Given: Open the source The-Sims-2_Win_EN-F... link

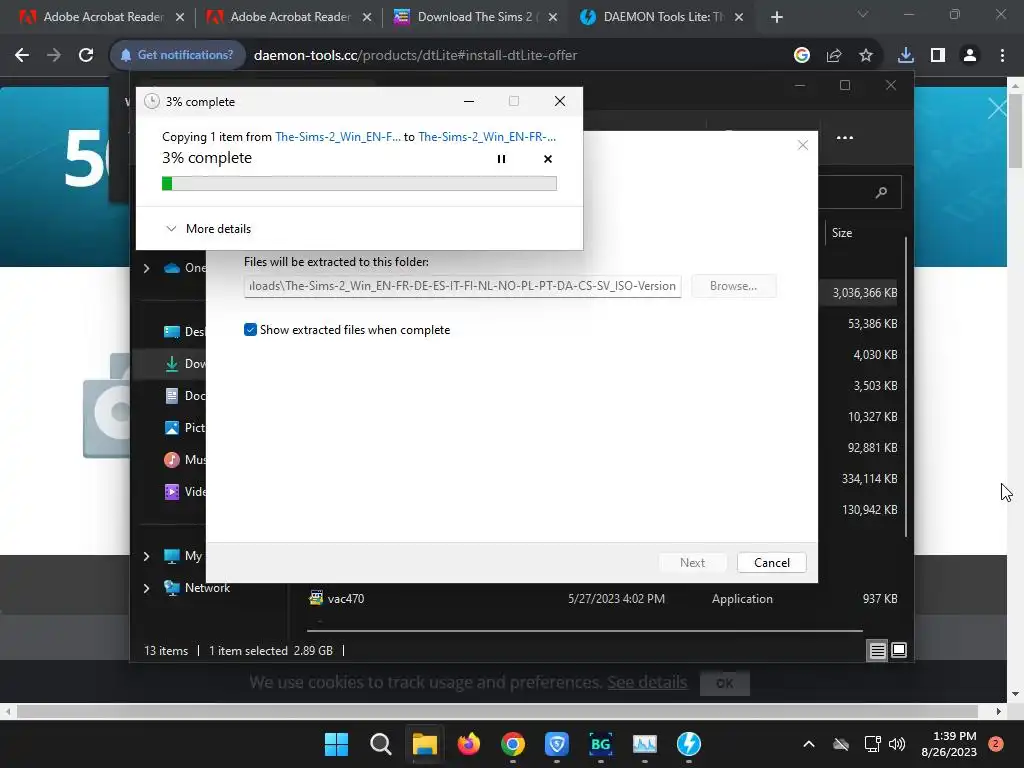Looking at the screenshot, I should point(338,136).
